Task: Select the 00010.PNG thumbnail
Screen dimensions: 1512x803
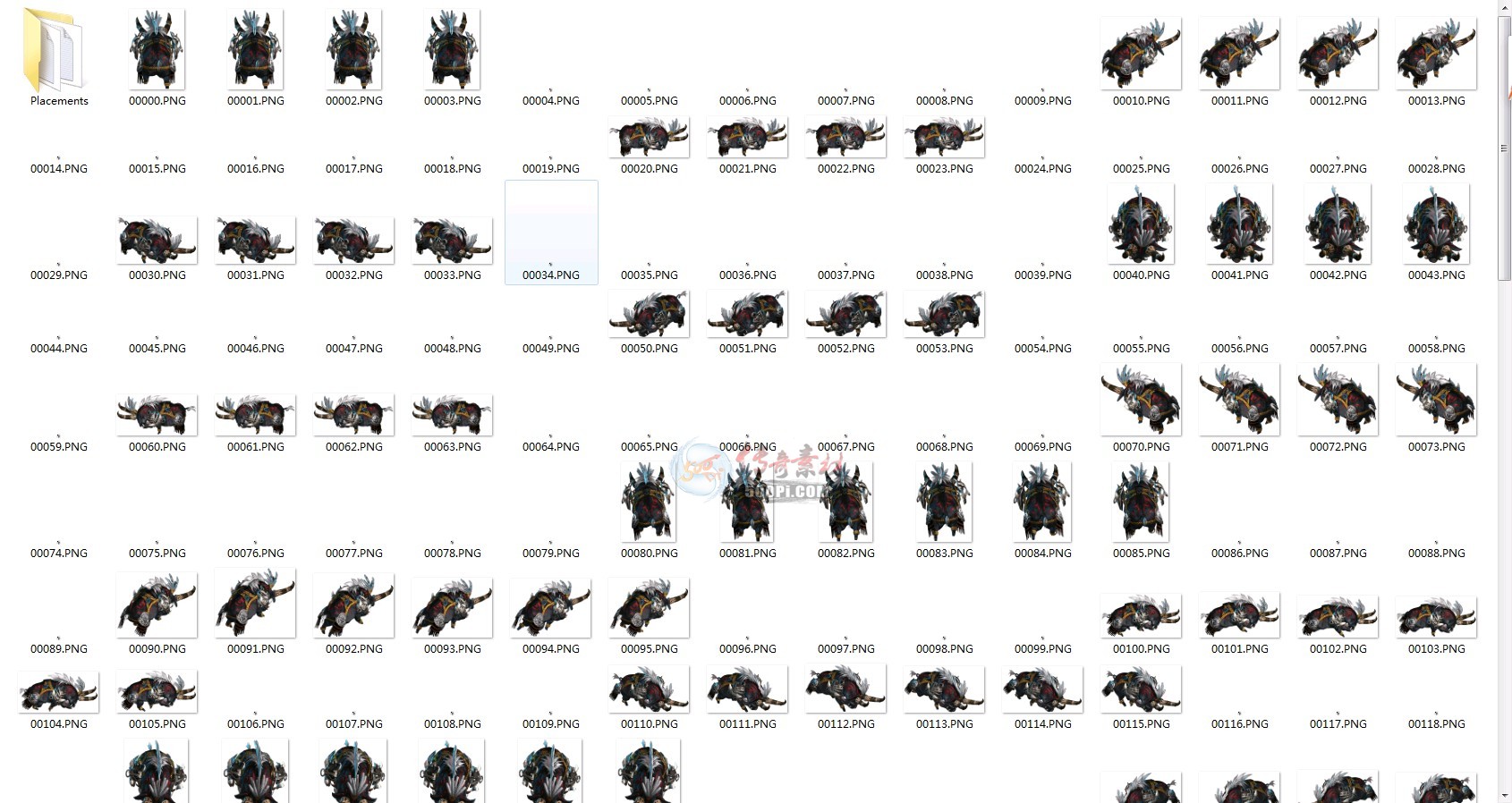Action: pyautogui.click(x=1142, y=54)
